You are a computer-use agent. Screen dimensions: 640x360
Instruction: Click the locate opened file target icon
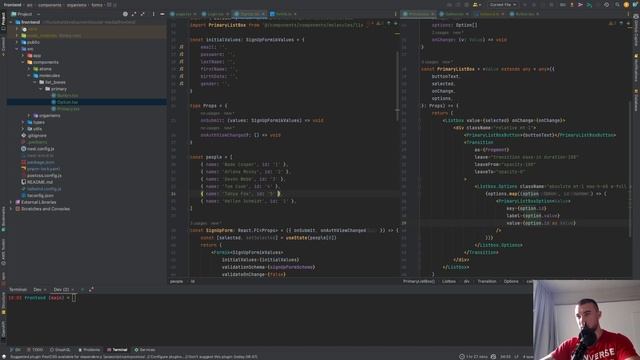pyautogui.click(x=125, y=14)
